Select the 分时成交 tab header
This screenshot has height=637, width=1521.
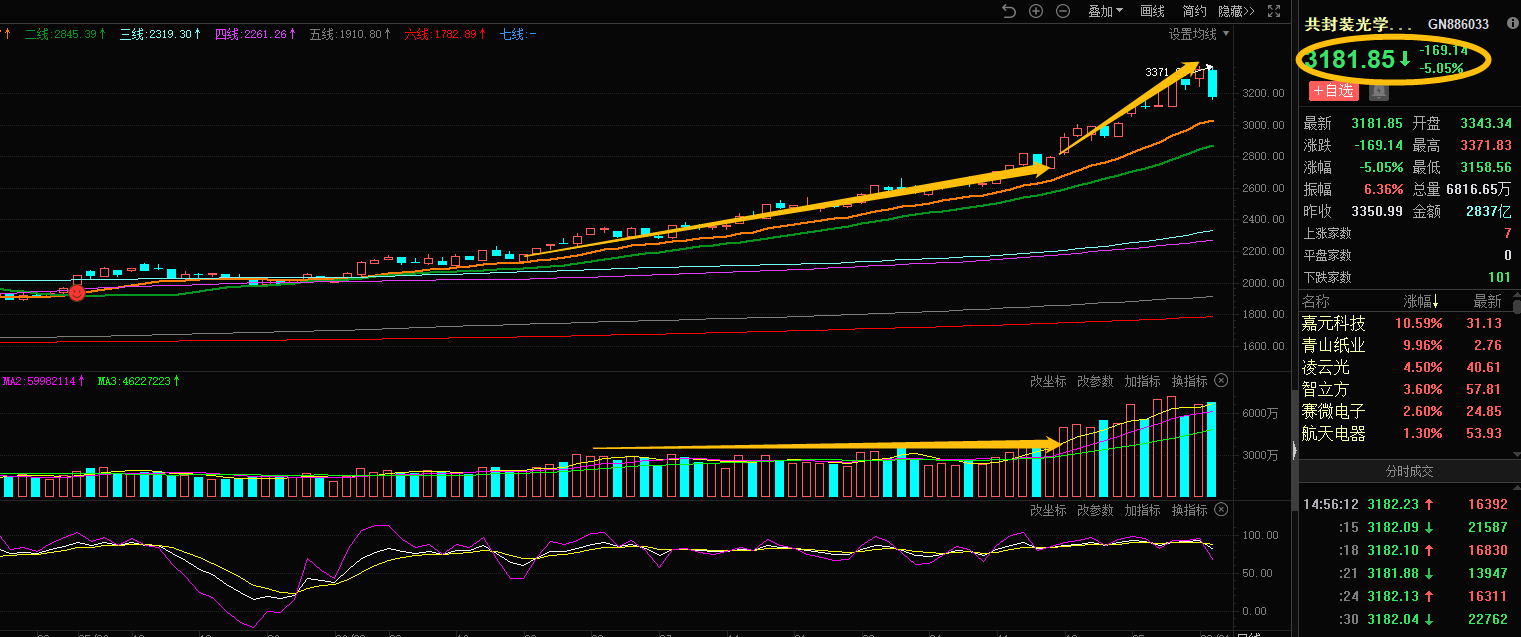click(1409, 471)
